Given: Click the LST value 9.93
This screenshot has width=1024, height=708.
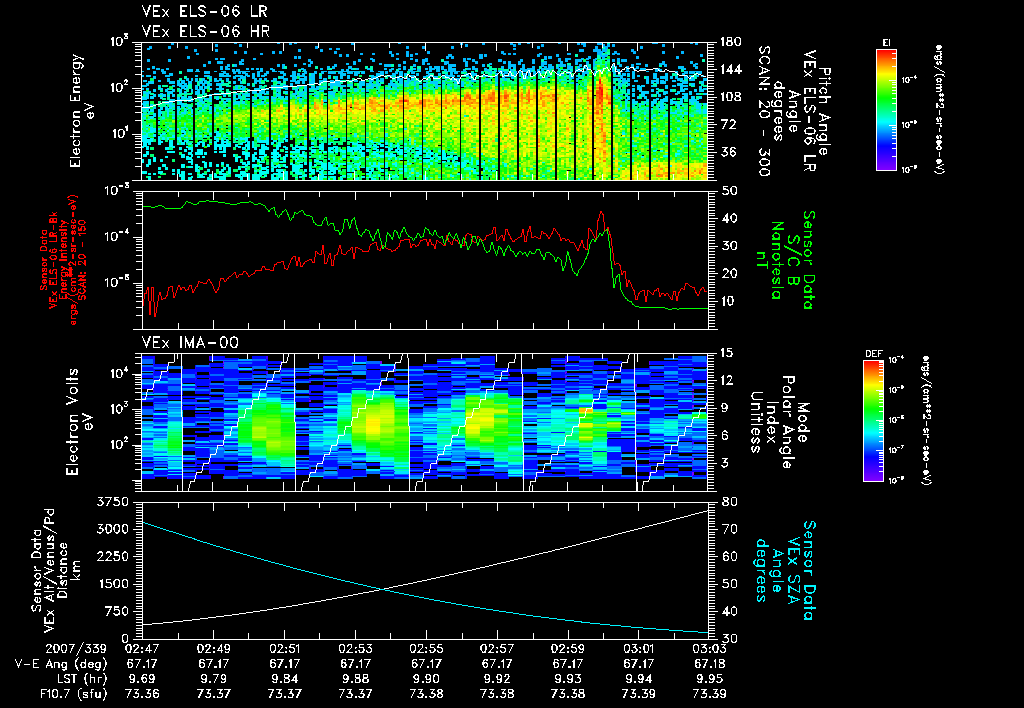Looking at the screenshot, I should [x=568, y=679].
